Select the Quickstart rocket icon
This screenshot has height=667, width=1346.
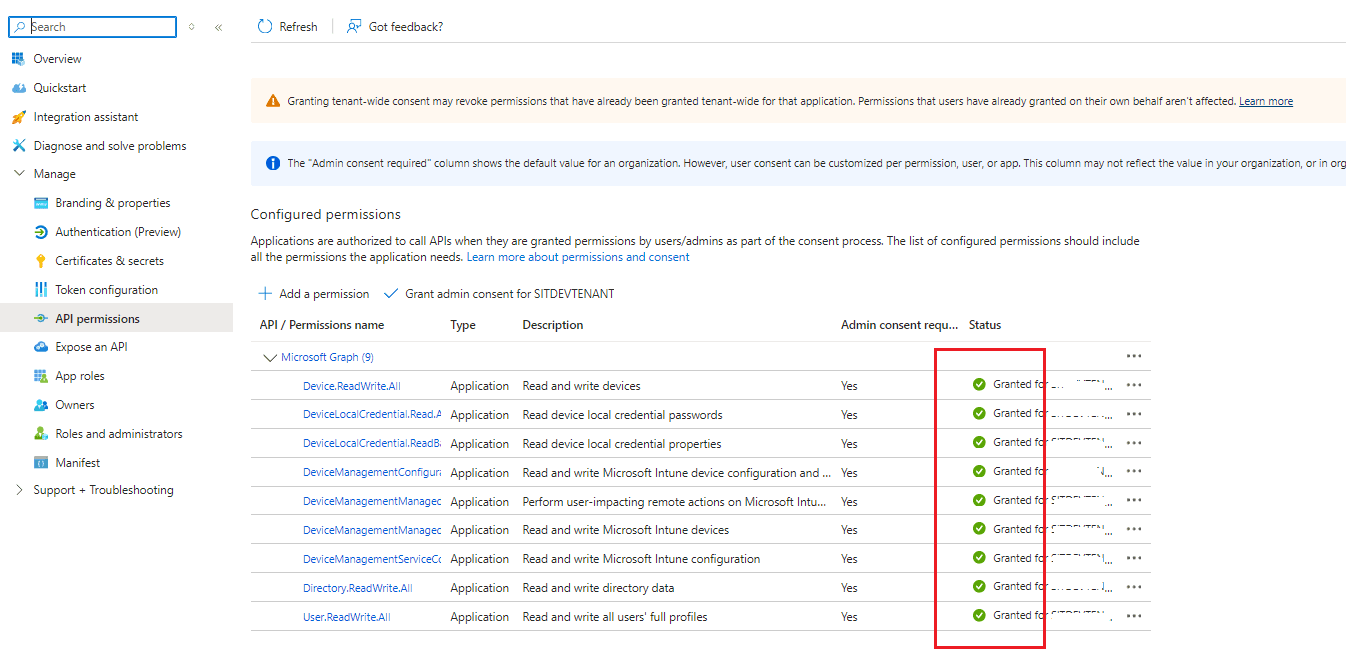(x=18, y=87)
